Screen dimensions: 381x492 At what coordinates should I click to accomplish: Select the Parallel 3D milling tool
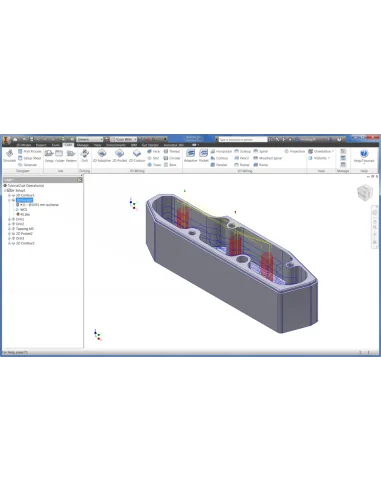click(x=219, y=165)
